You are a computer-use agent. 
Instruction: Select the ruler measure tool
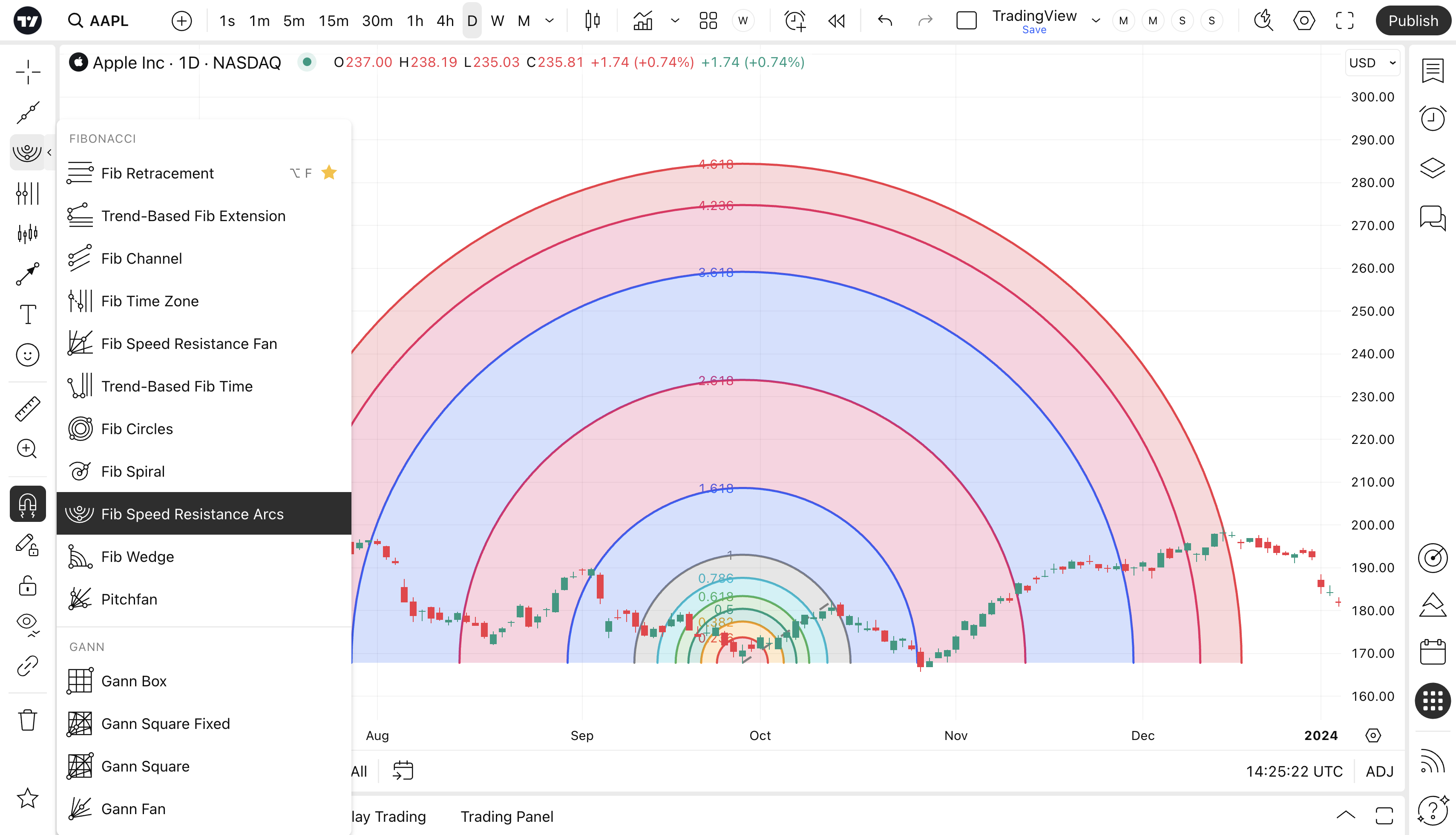27,409
